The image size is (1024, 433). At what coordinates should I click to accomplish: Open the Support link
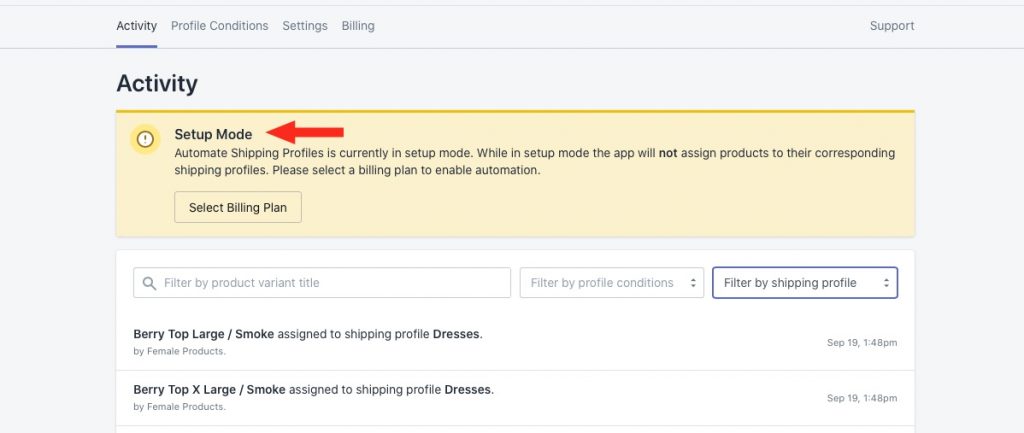(x=891, y=26)
